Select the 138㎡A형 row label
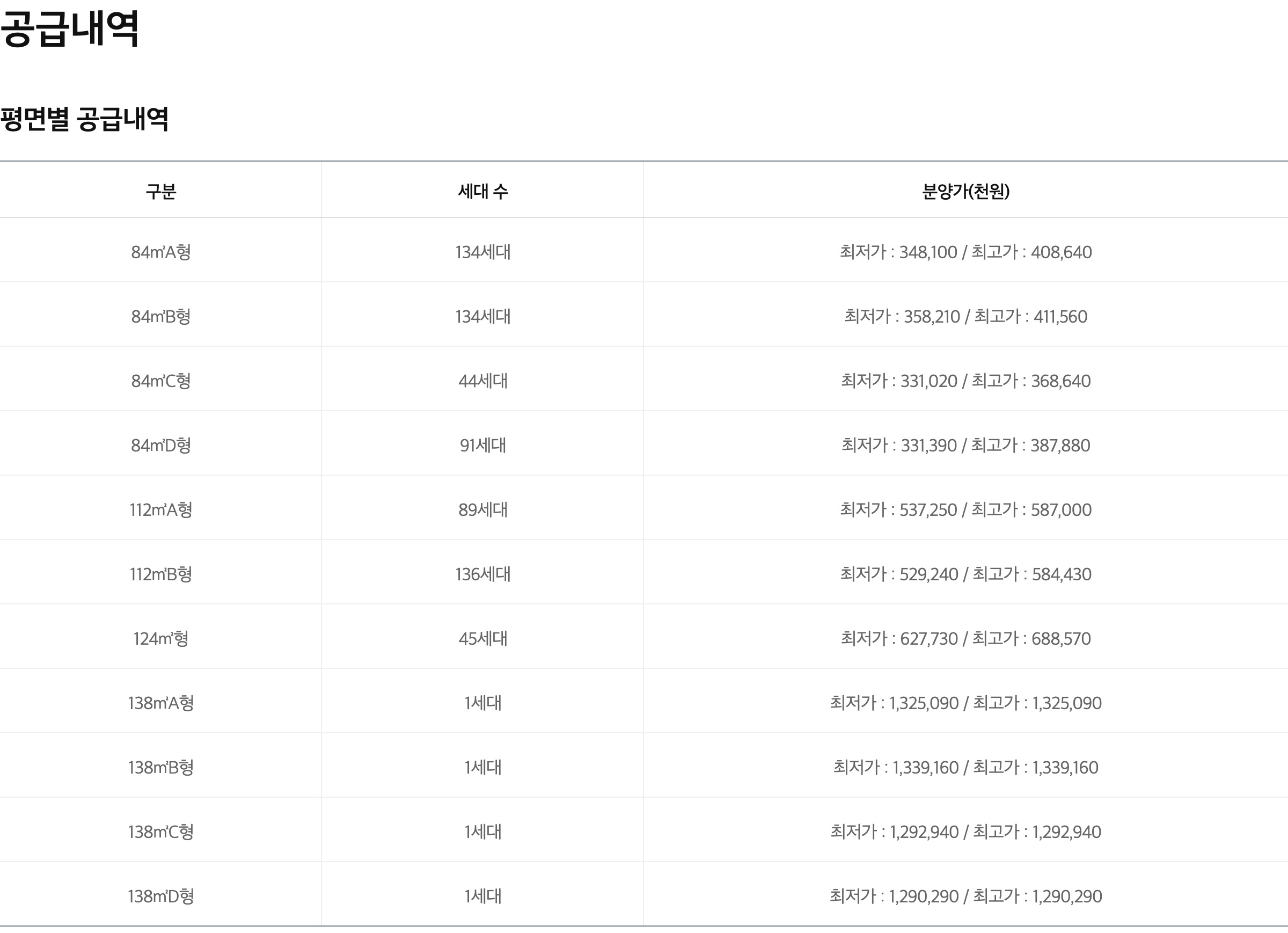The width and height of the screenshot is (1288, 933). click(x=160, y=703)
